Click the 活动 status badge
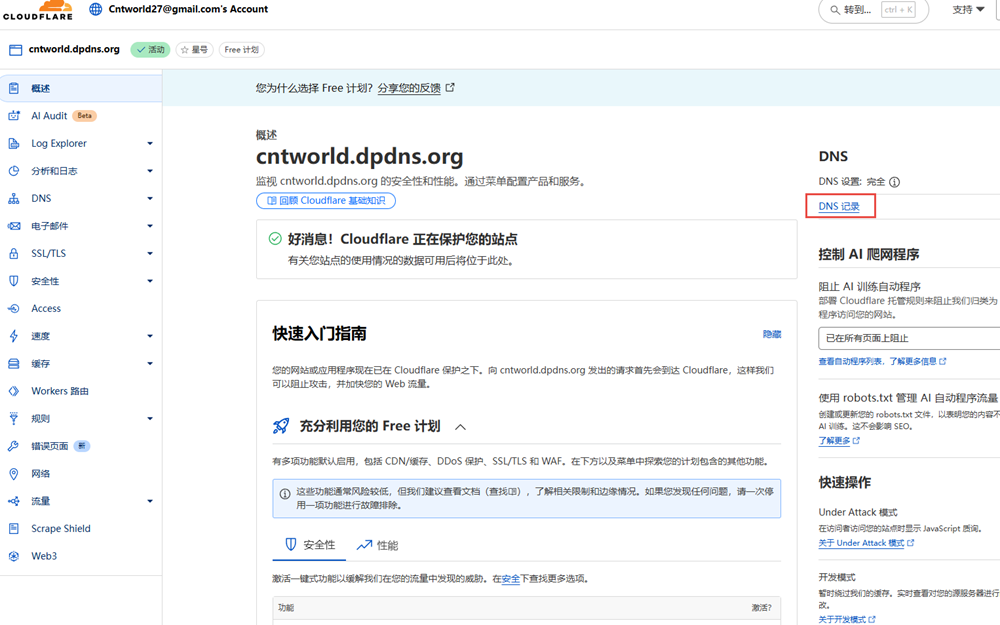 click(151, 50)
